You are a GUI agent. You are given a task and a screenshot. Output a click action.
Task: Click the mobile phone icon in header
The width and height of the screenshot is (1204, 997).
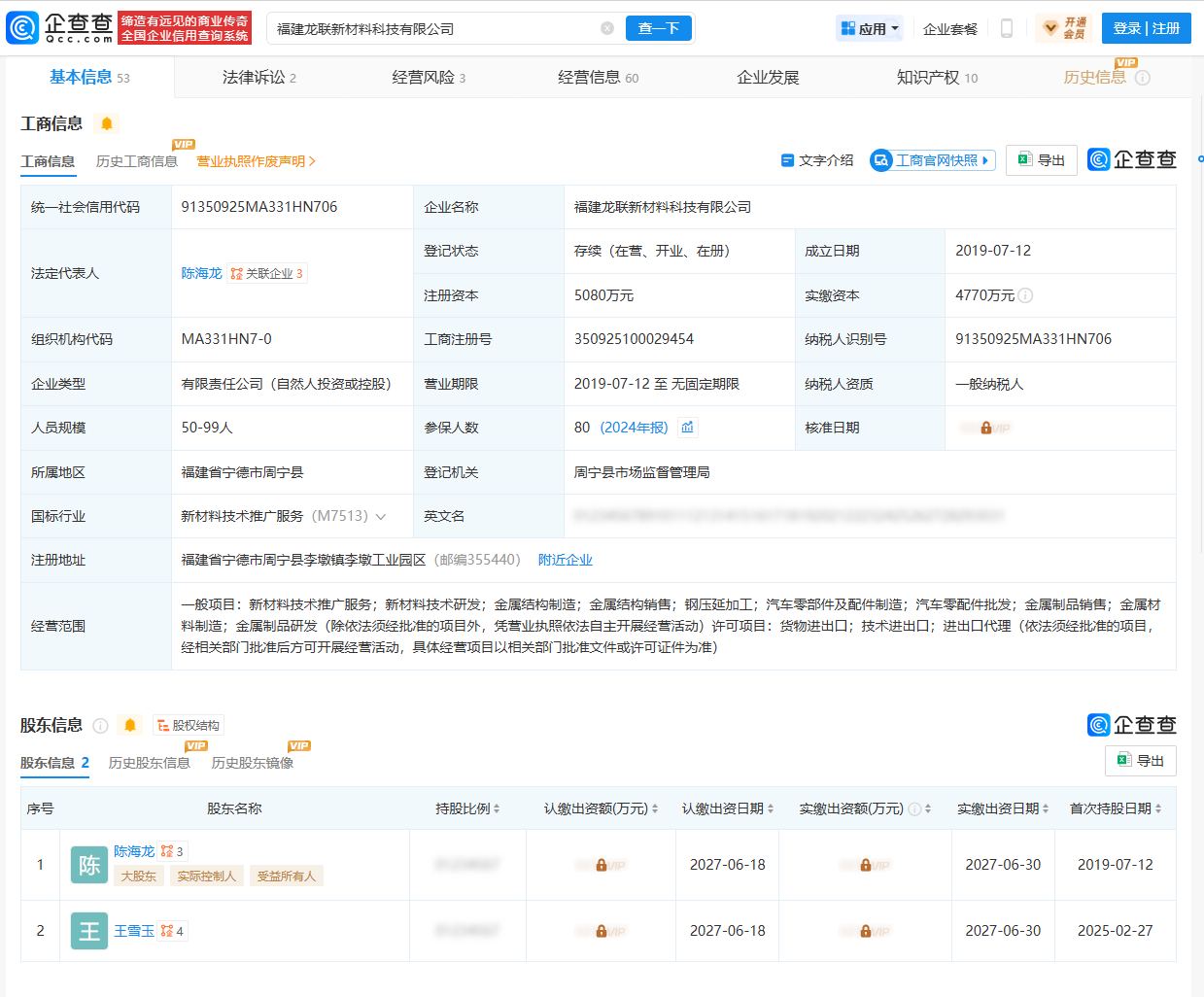click(x=1007, y=28)
